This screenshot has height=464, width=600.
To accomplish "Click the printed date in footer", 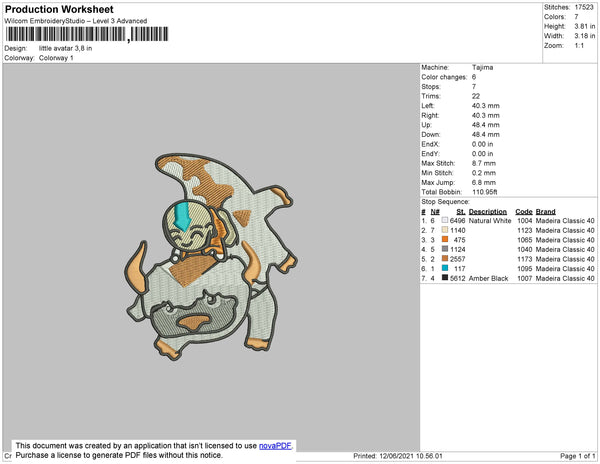I will pos(398,456).
